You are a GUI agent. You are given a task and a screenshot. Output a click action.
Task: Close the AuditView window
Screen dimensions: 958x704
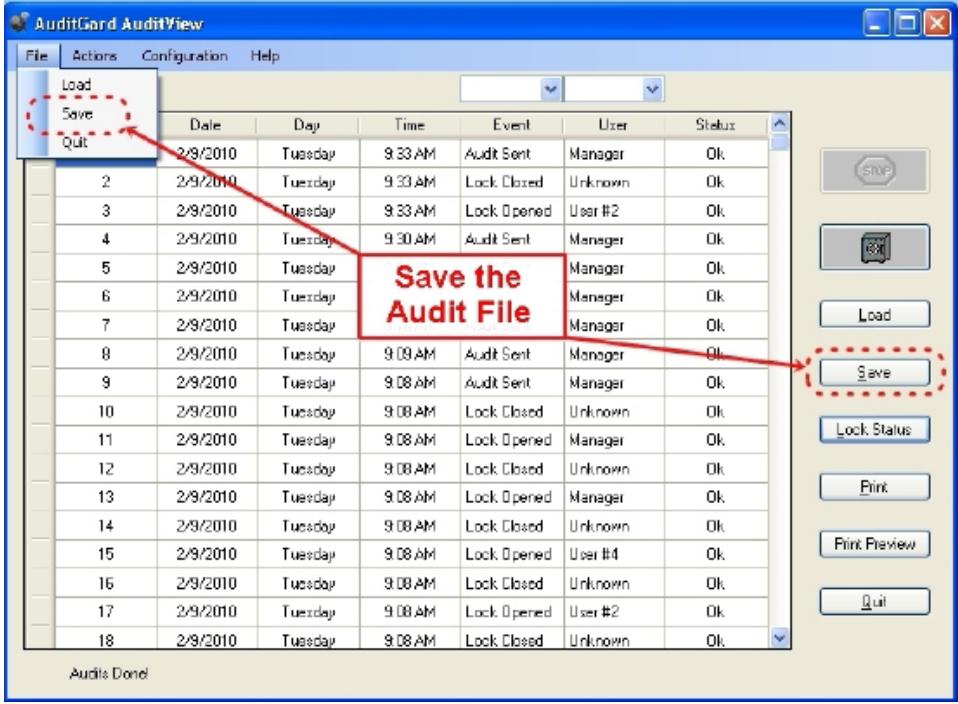click(937, 24)
